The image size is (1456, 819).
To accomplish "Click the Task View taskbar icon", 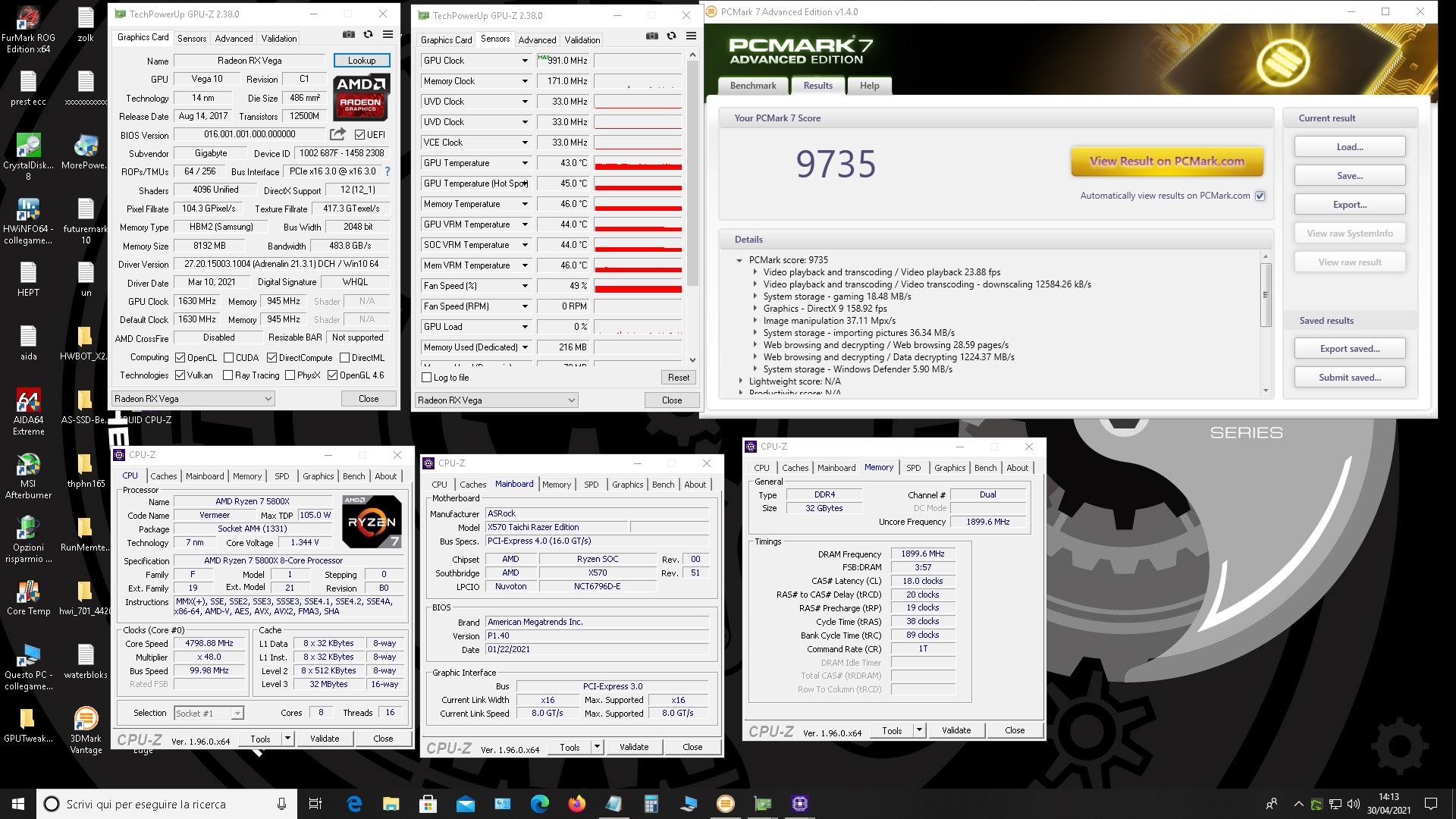I will pyautogui.click(x=315, y=804).
